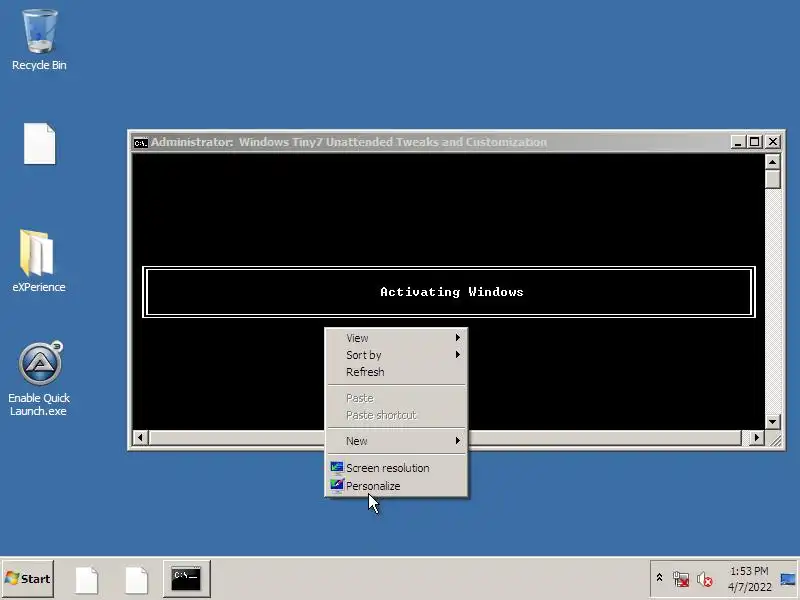Click console horizontal scrollbar right arrow

(x=756, y=438)
